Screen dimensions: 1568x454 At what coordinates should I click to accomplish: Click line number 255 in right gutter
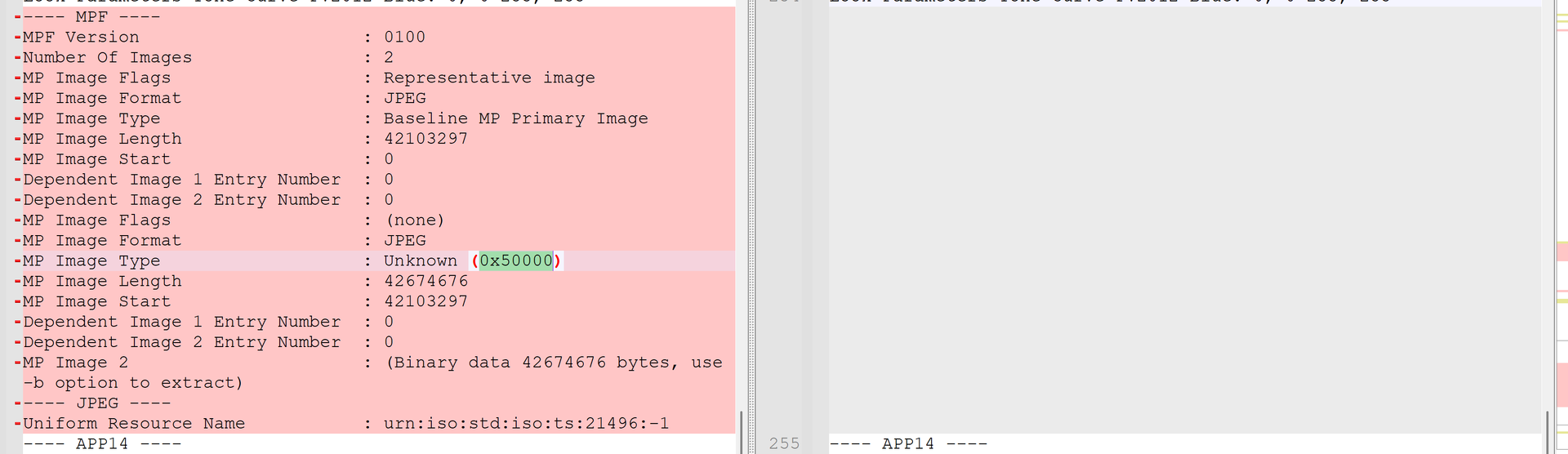tap(784, 443)
